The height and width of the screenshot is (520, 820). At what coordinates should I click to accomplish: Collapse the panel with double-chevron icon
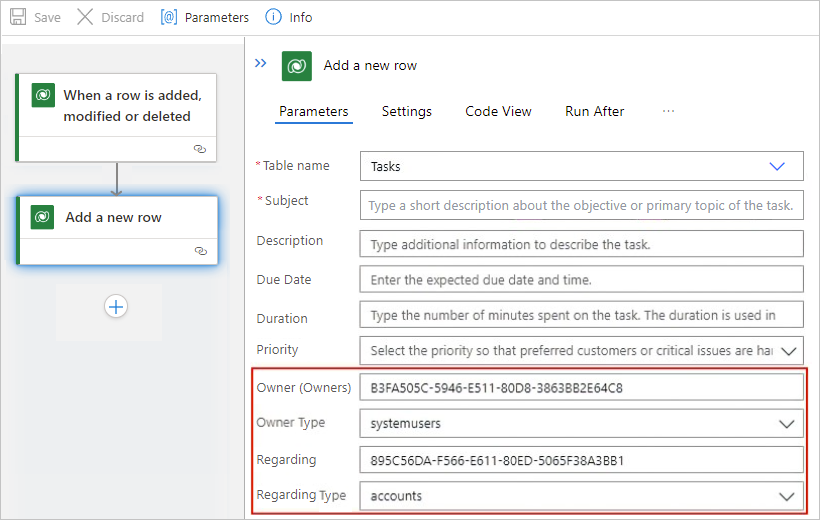click(260, 63)
